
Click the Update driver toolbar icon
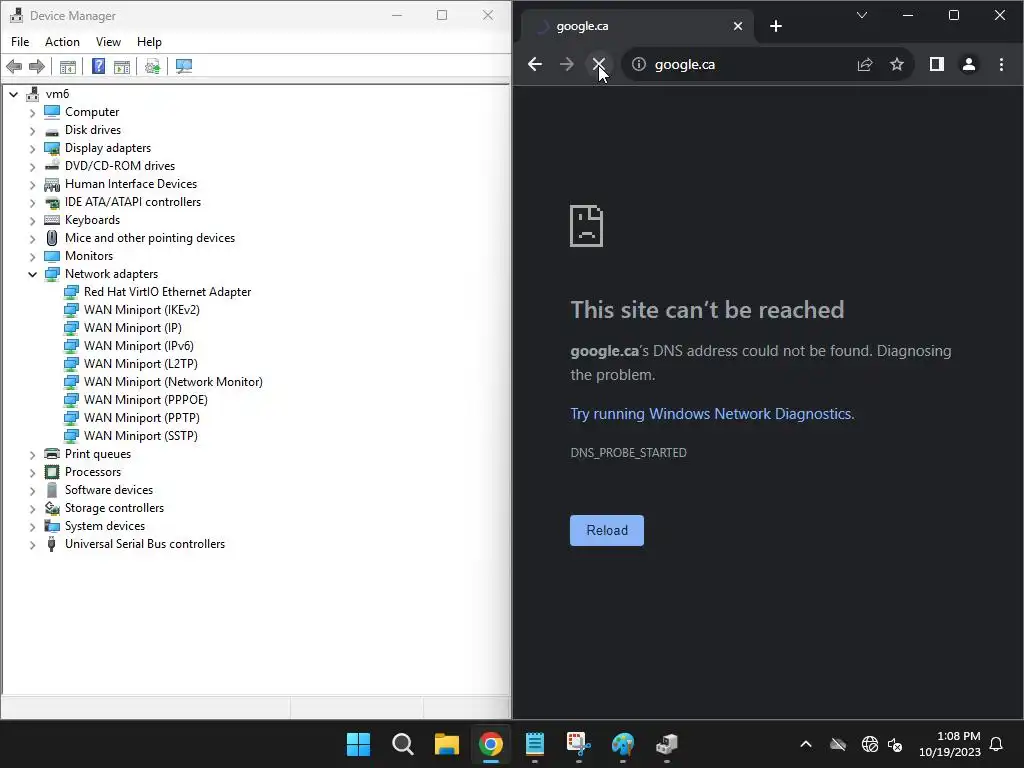[153, 66]
